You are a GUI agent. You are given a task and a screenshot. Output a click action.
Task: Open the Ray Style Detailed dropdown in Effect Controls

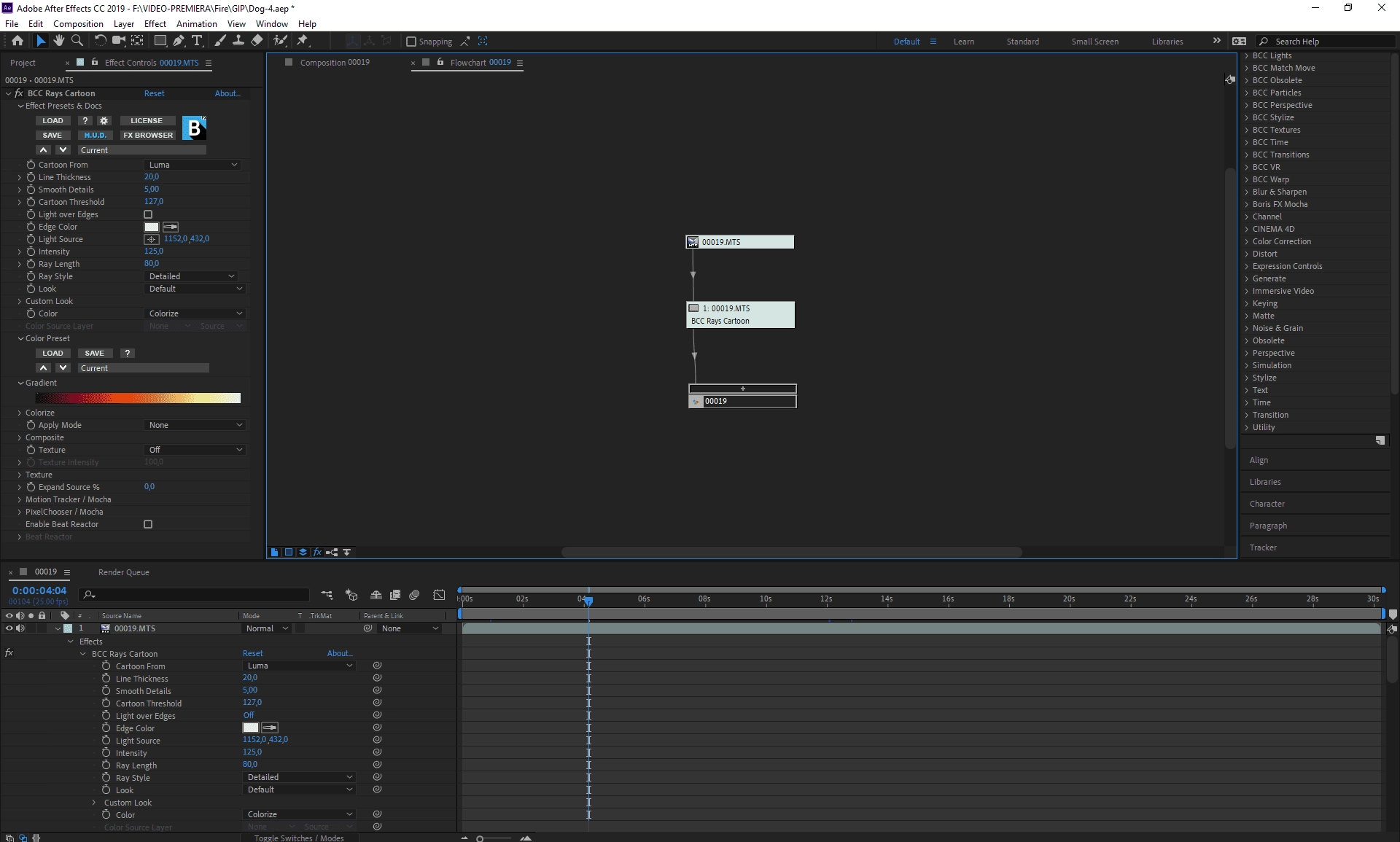coord(191,276)
